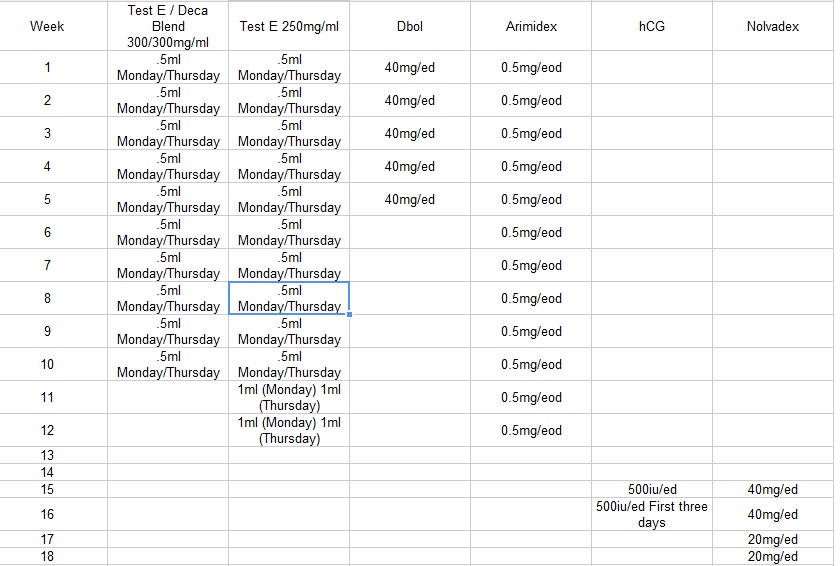Click the "Week" column header cell

(47, 26)
